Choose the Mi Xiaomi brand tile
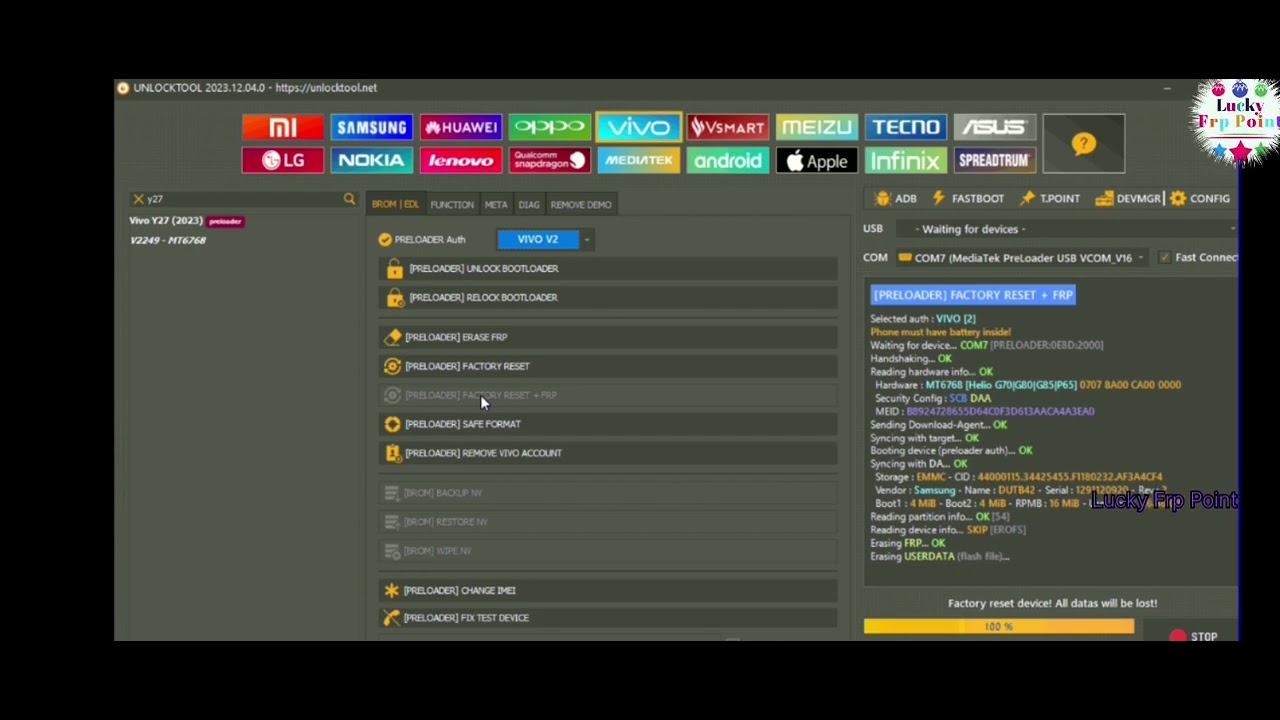Viewport: 1280px width, 720px height. point(282,127)
